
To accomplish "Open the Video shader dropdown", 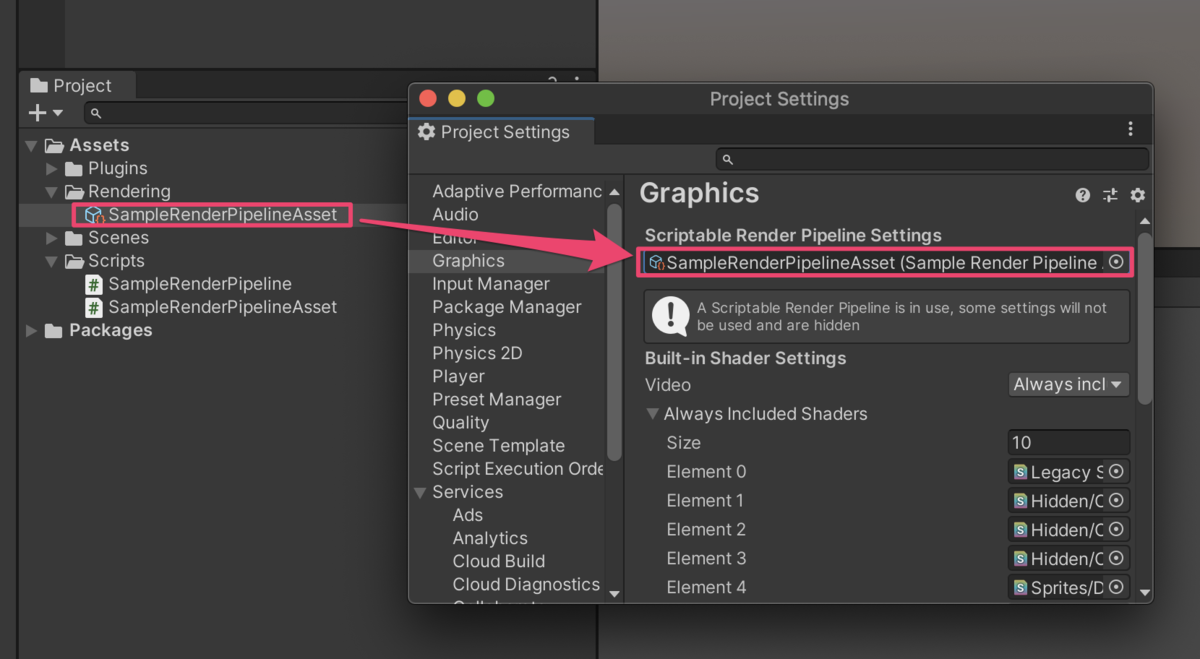I will pyautogui.click(x=1068, y=385).
